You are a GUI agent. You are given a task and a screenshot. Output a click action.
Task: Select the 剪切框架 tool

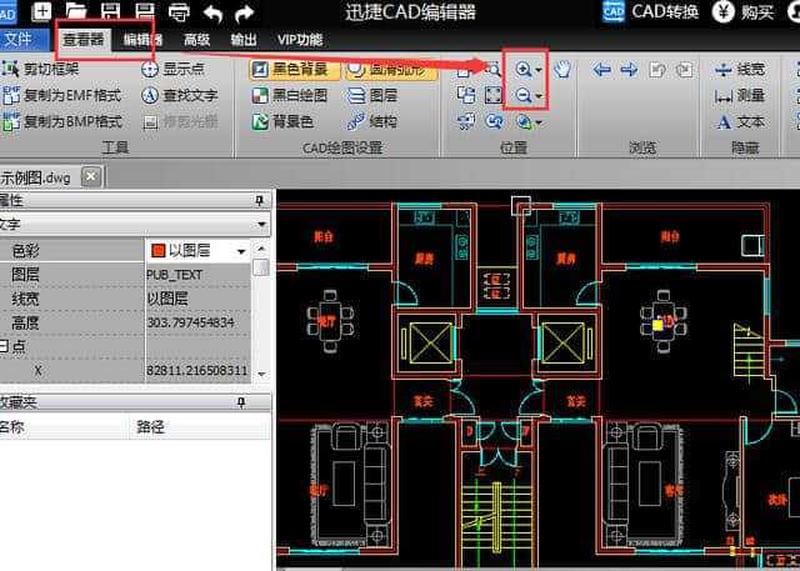pos(41,68)
